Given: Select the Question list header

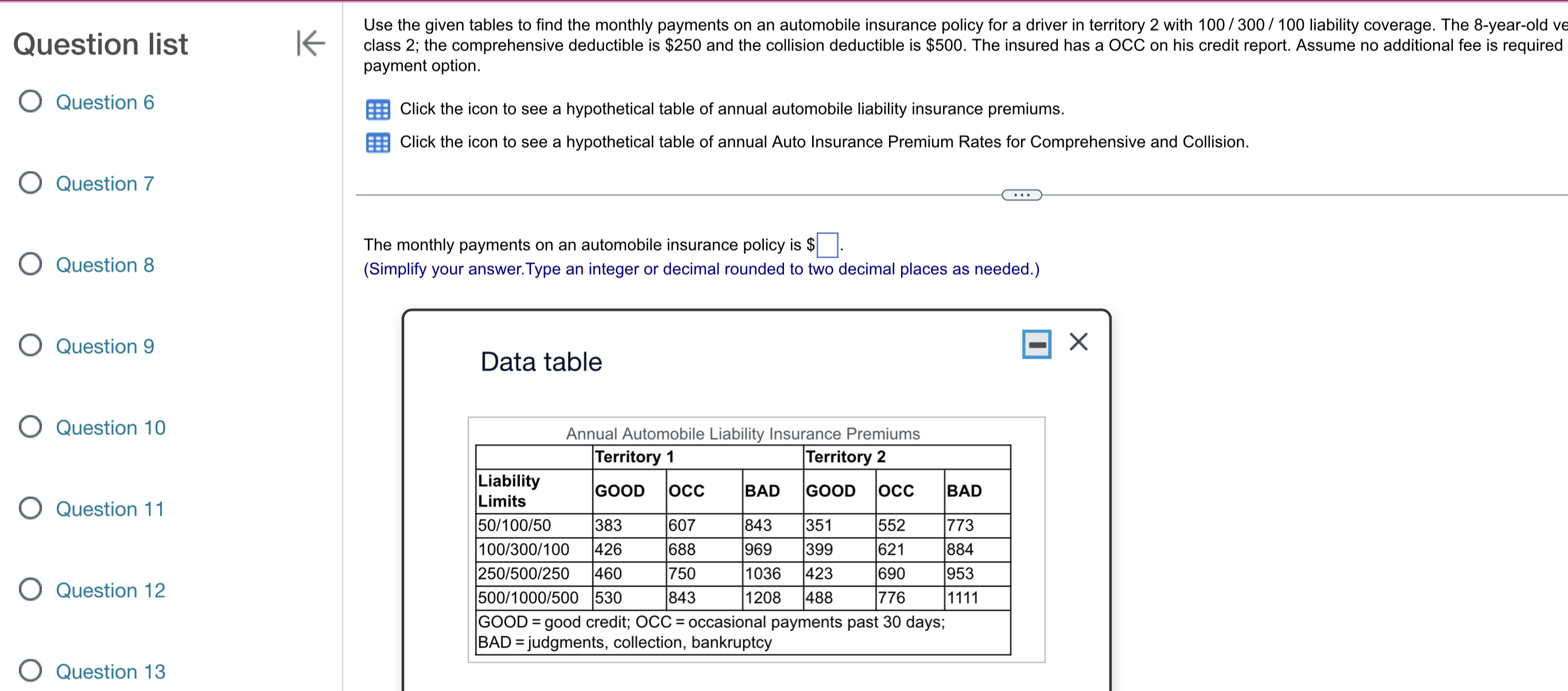Looking at the screenshot, I should tap(100, 44).
